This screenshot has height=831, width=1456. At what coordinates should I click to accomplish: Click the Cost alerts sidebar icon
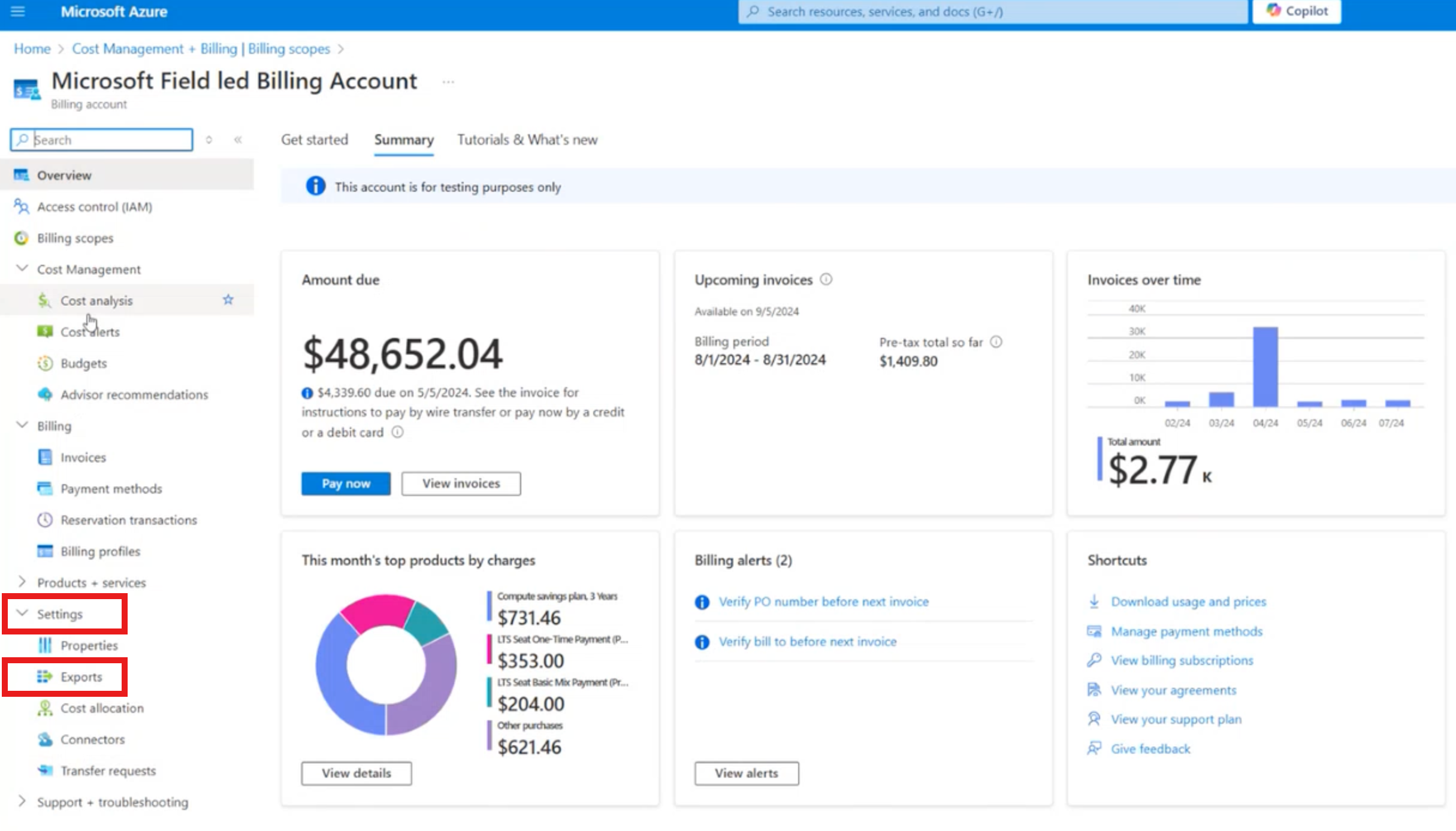tap(45, 331)
